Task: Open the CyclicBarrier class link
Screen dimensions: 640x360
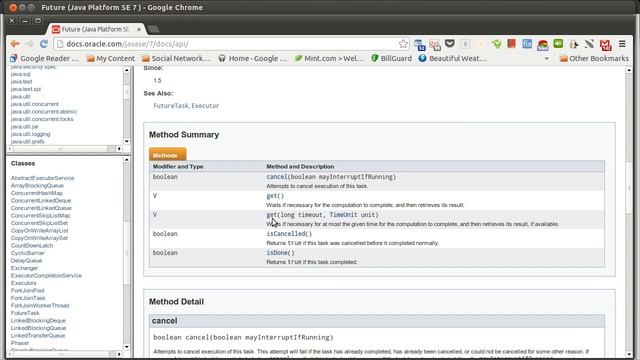Action: (x=27, y=253)
